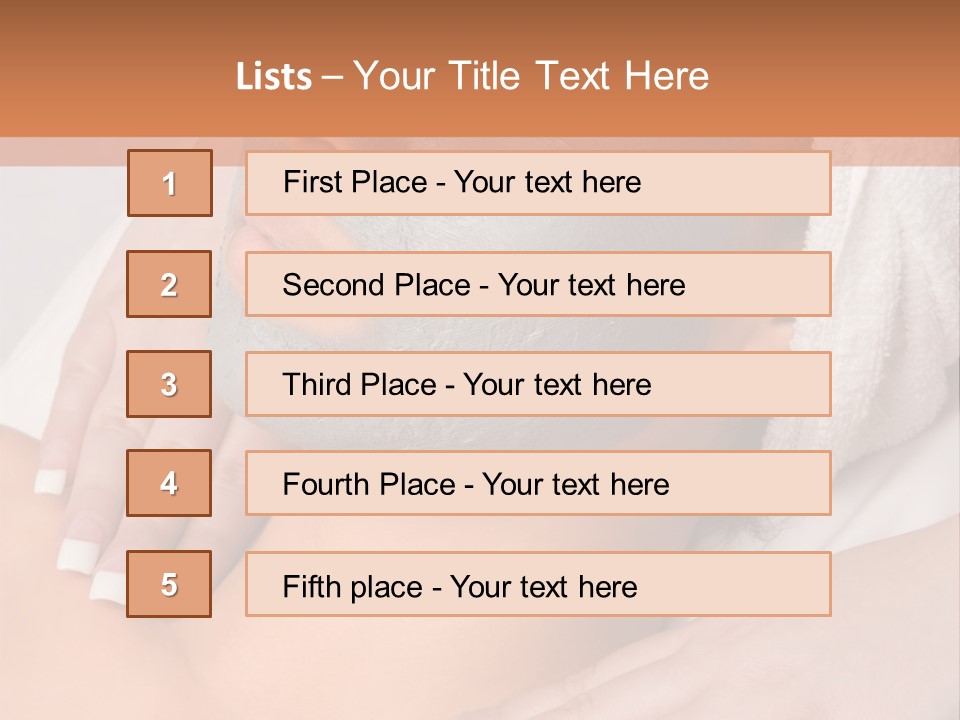Click Fourth Place text bar
Viewport: 960px width, 720px height.
[x=538, y=483]
